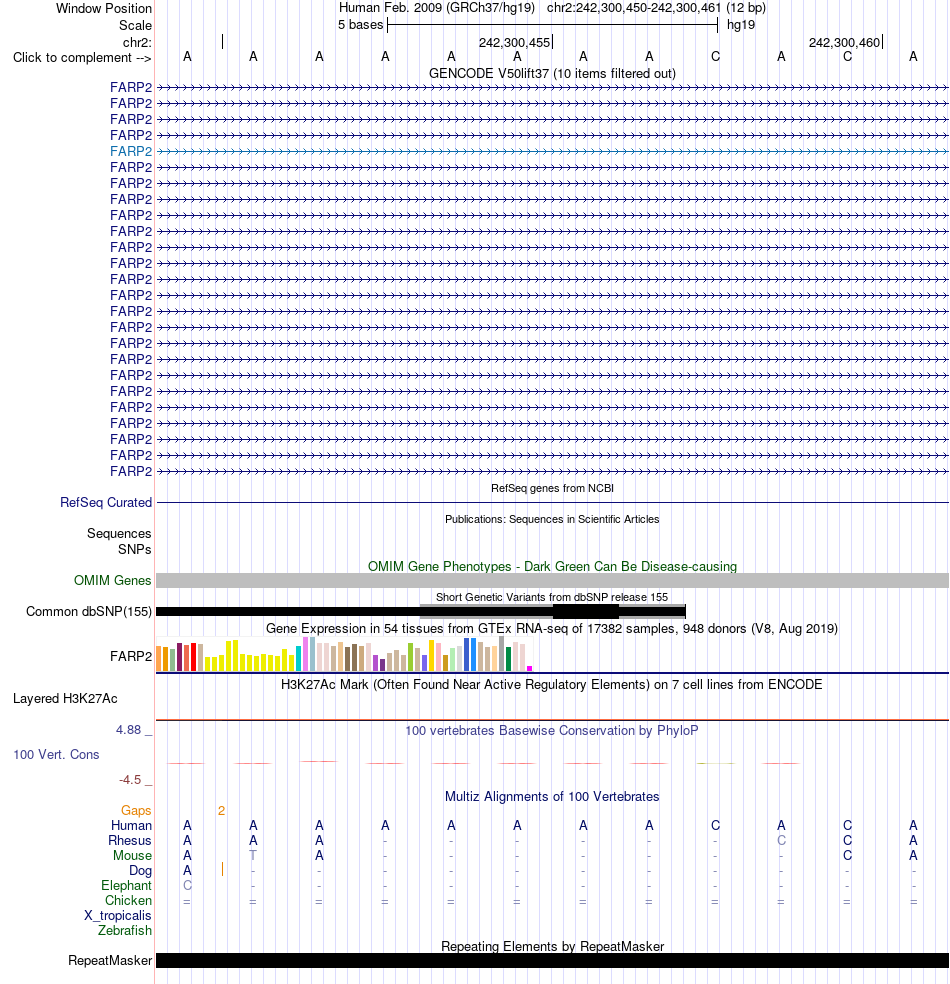Click the RefSeq Curated intron line
950x984 pixels.
pos(552,503)
